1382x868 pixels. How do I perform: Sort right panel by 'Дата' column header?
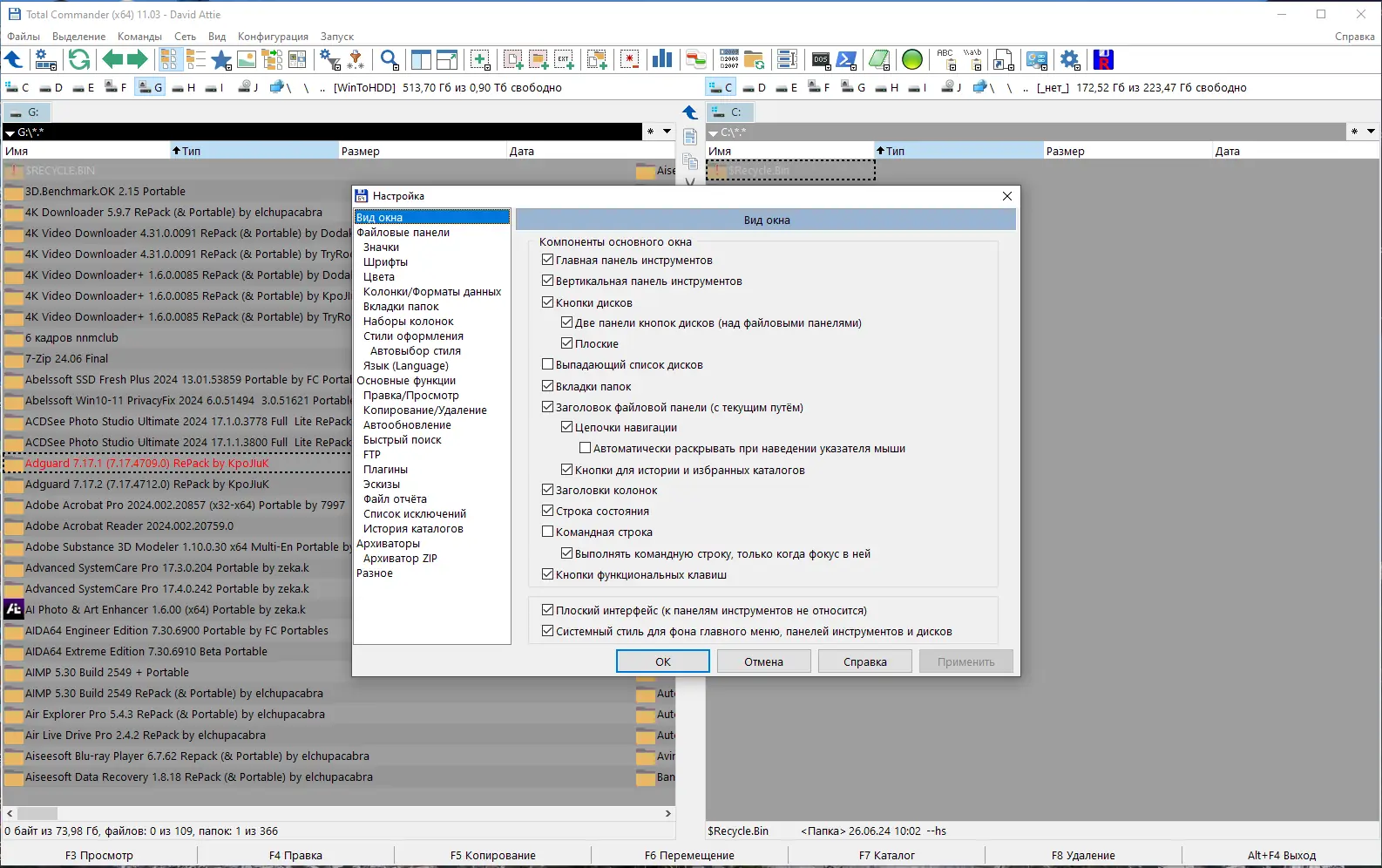coord(1296,151)
